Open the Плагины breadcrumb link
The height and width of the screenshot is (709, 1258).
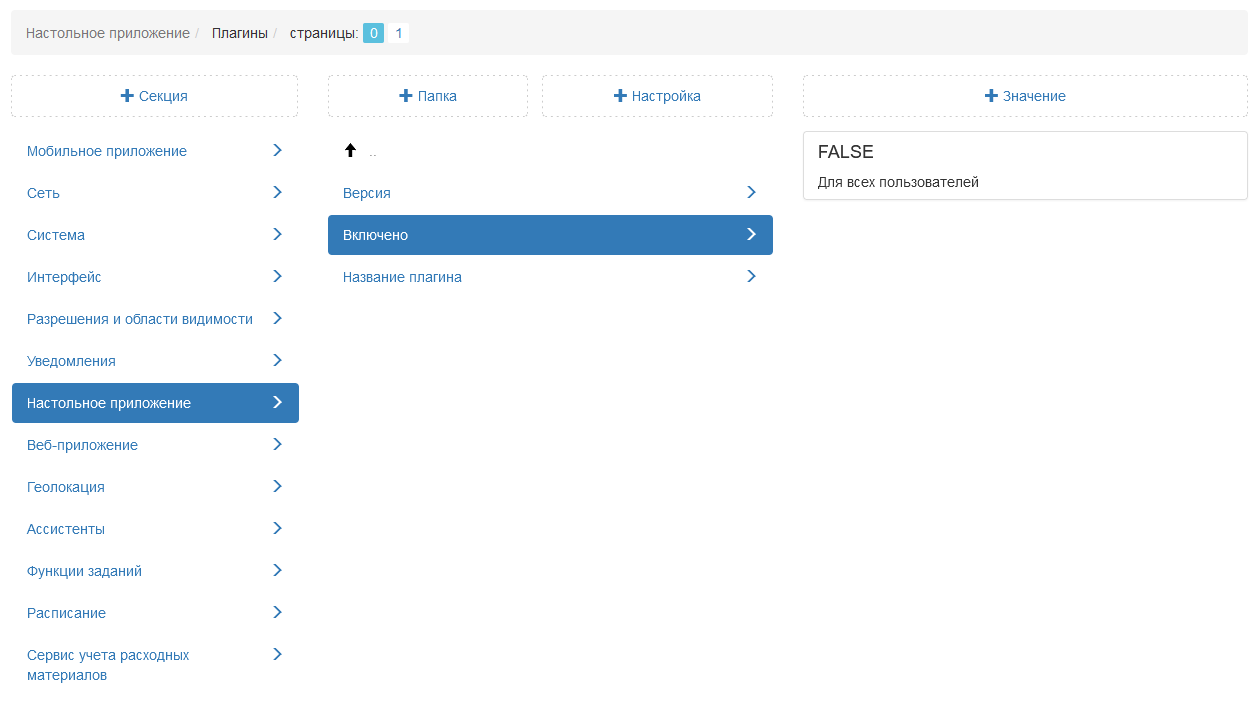[239, 33]
